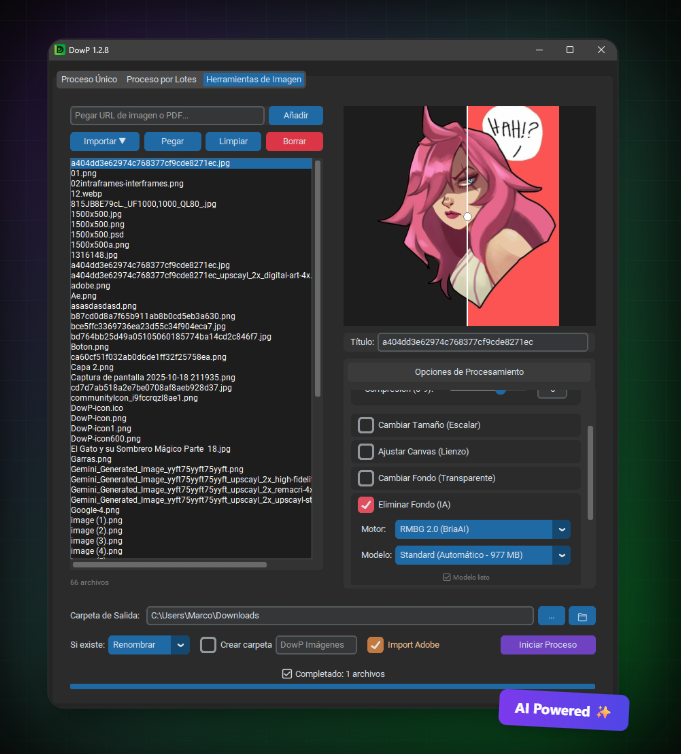Click the DowP Imágenes folder name field
Viewport: 681px width, 754px height.
(316, 645)
